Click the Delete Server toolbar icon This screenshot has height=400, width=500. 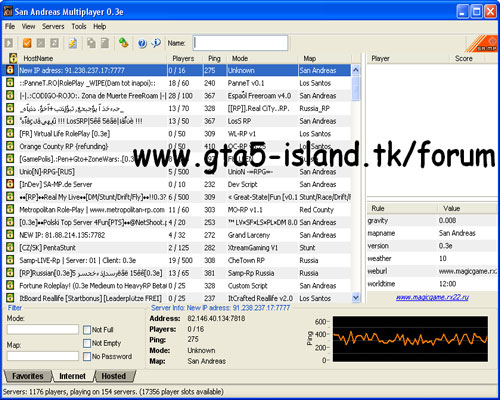[x=41, y=43]
